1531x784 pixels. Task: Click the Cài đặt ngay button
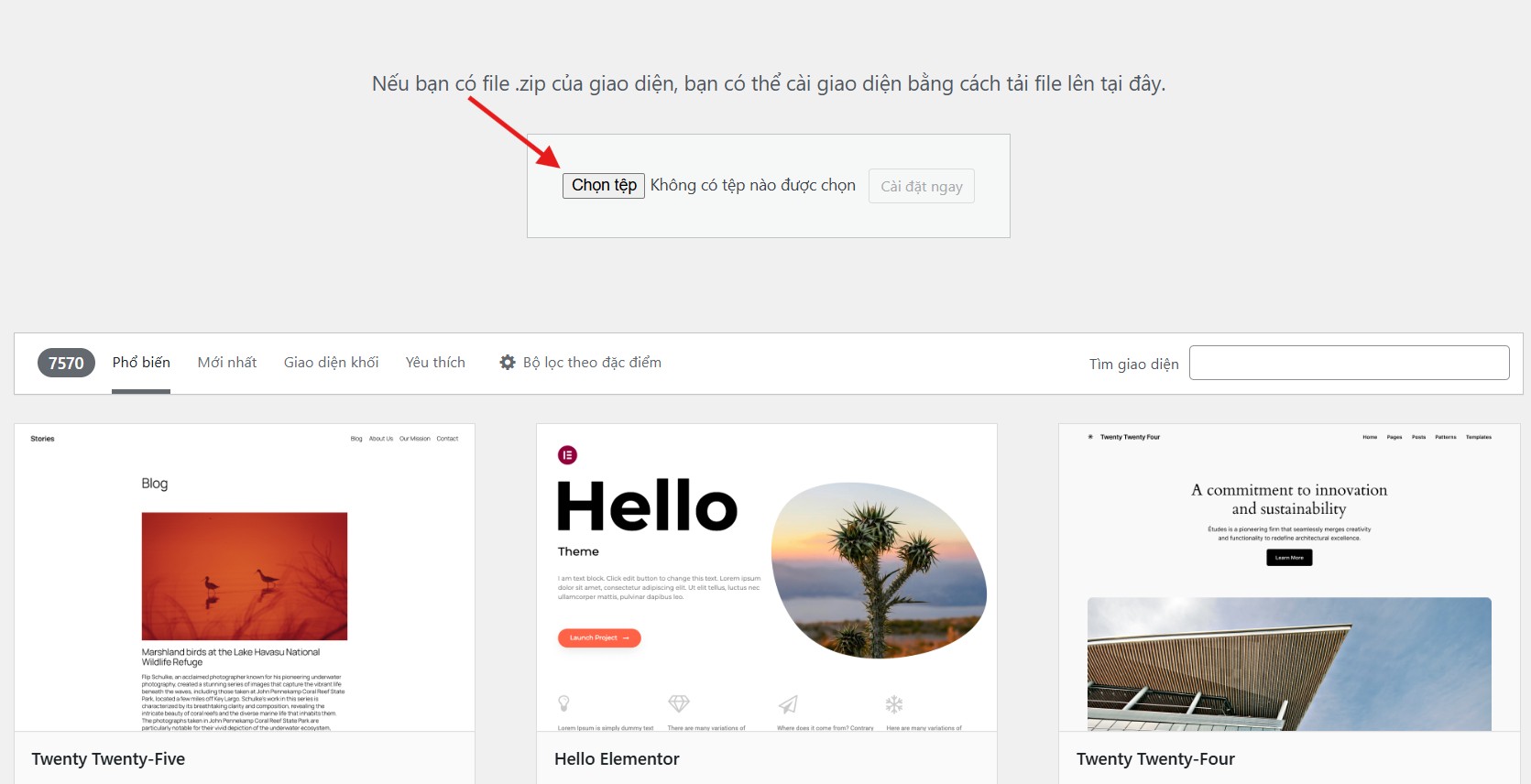922,187
